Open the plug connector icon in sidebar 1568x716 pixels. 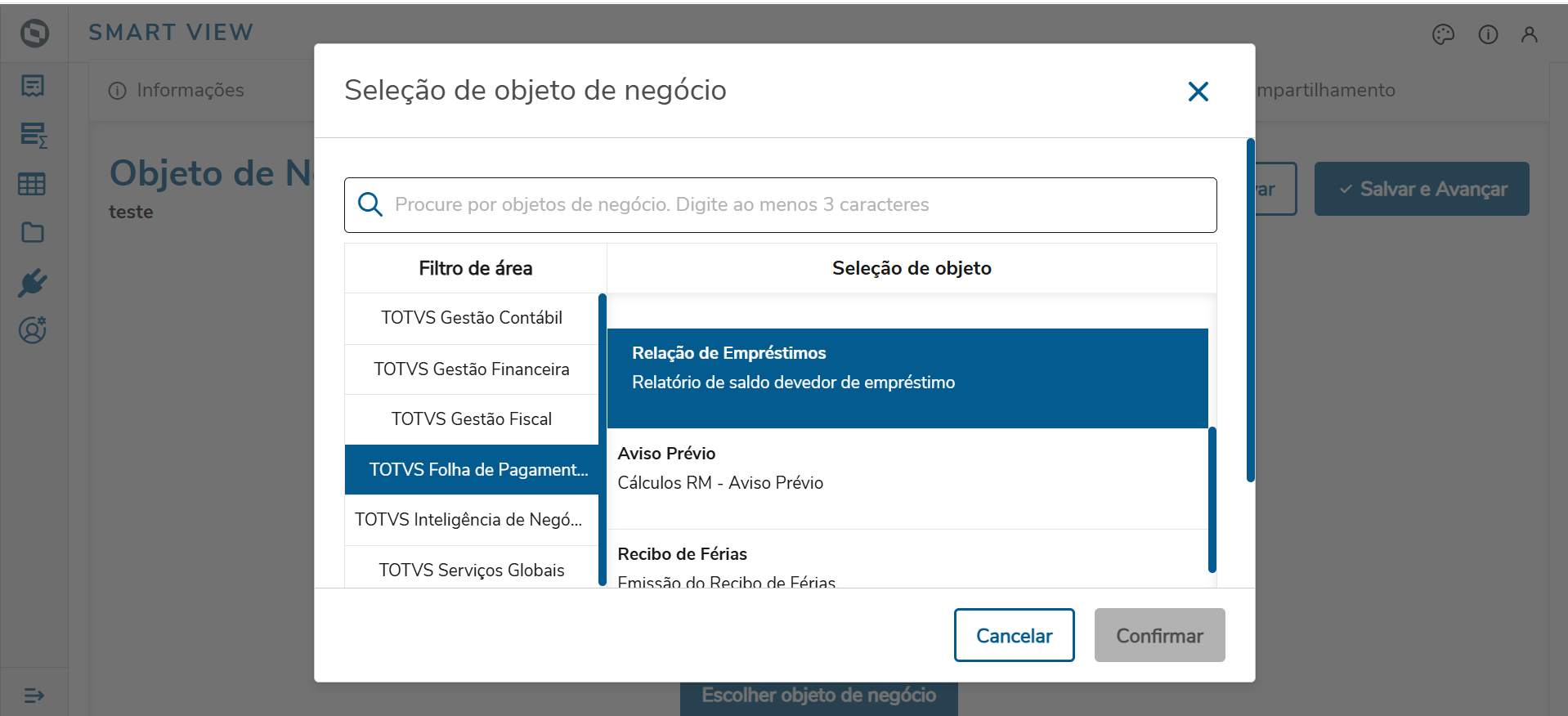click(x=33, y=283)
